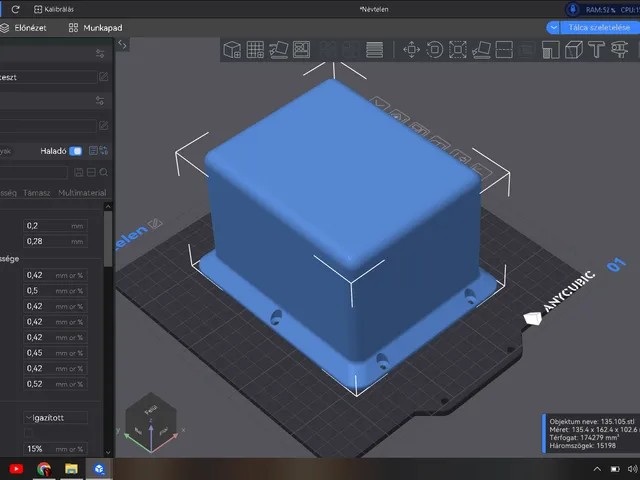Click the slicer app icon in taskbar
Image resolution: width=640 pixels, height=480 pixels.
coord(99,469)
